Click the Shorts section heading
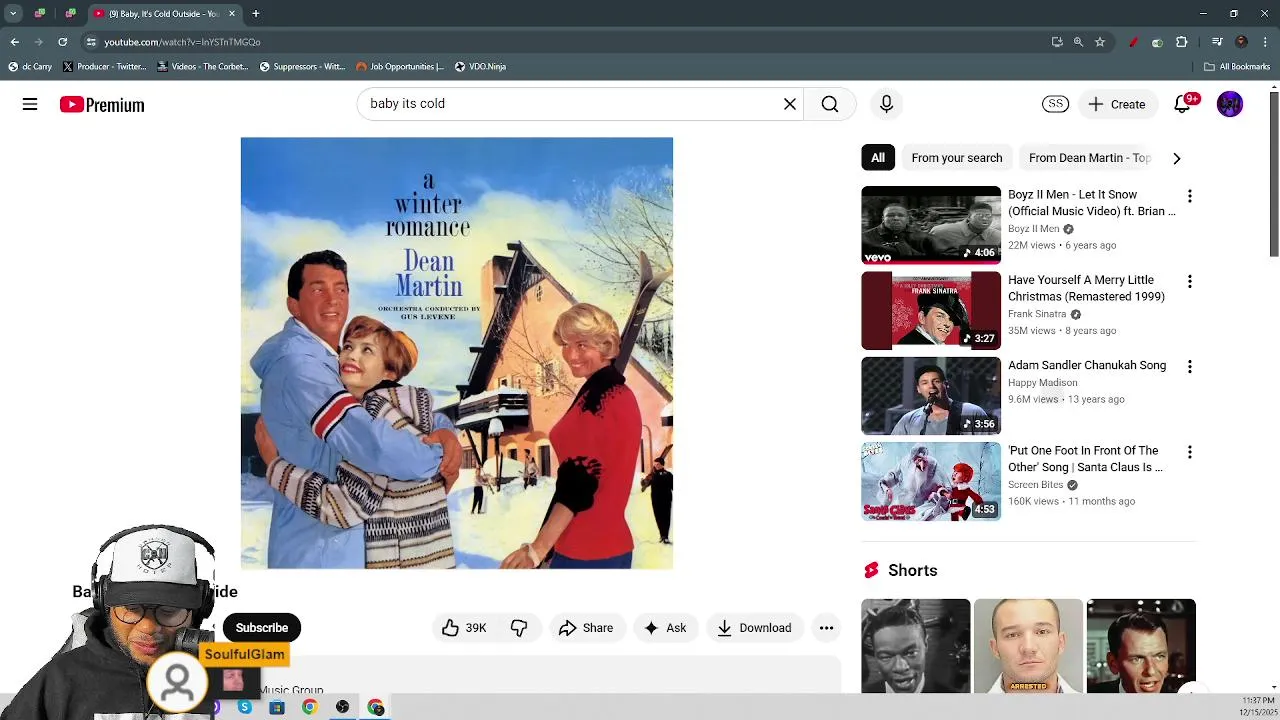The height and width of the screenshot is (720, 1280). [912, 570]
